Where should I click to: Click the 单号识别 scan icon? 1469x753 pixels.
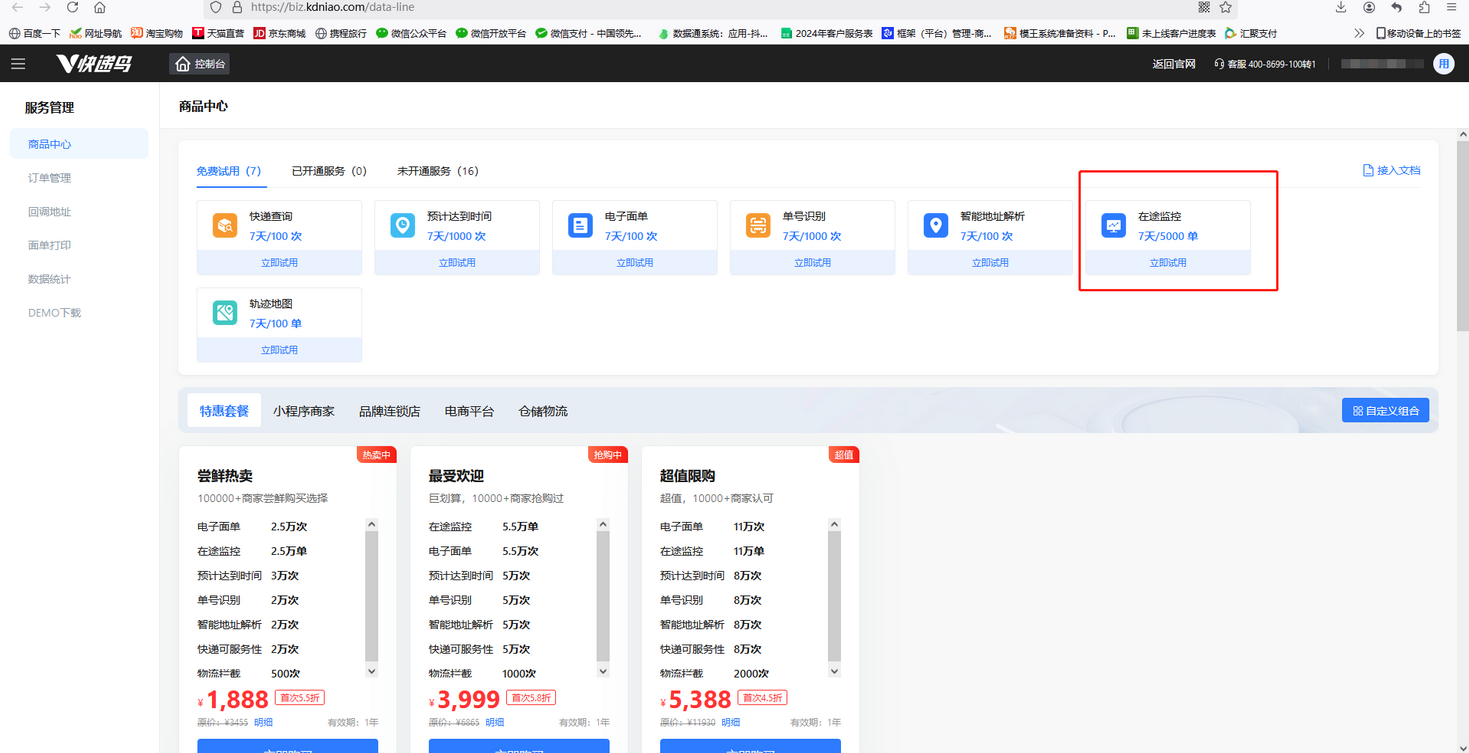click(x=758, y=226)
